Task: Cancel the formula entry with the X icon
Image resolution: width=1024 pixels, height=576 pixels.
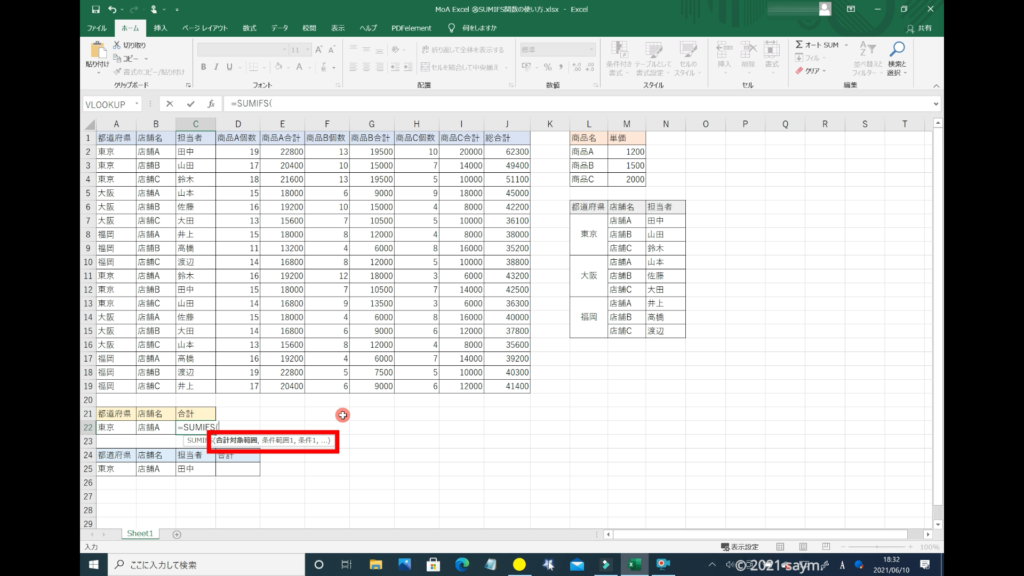Action: (x=169, y=103)
